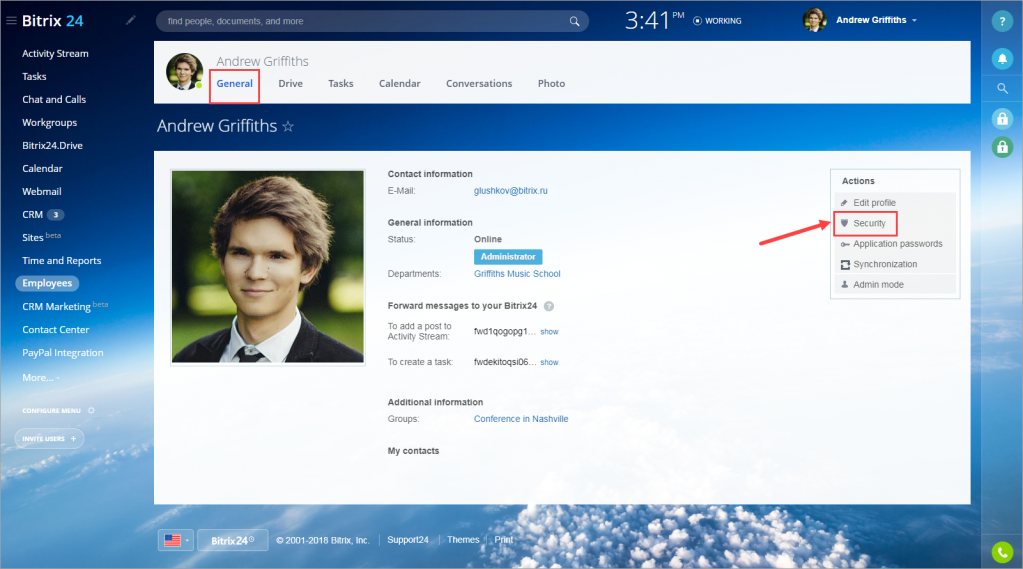Click the blue lock icon in right sidebar
Screen dimensions: 1023x569
(1002, 118)
